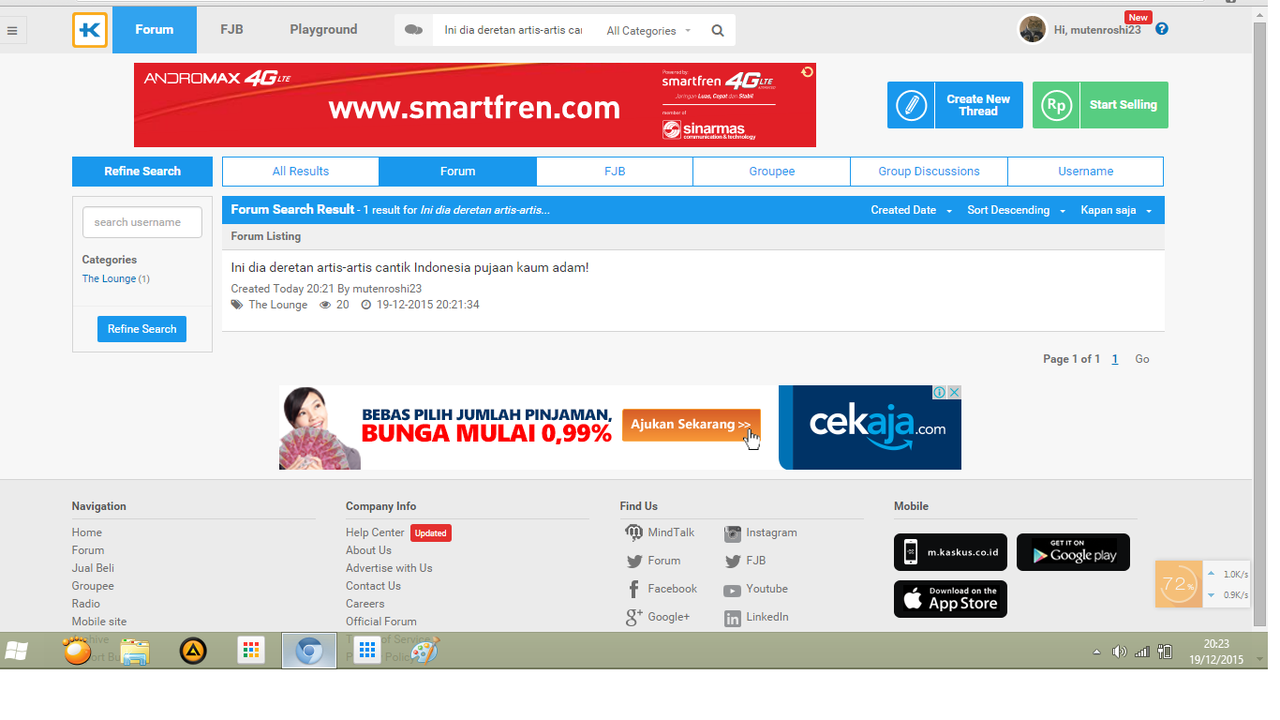1280x720 pixels.
Task: Click the Windows Start button
Action: click(x=16, y=652)
